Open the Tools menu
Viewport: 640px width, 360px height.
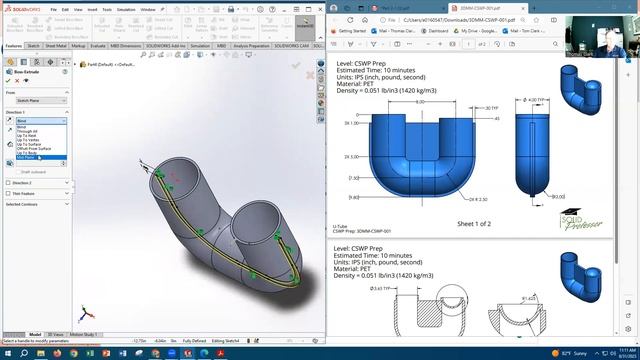[107, 9]
